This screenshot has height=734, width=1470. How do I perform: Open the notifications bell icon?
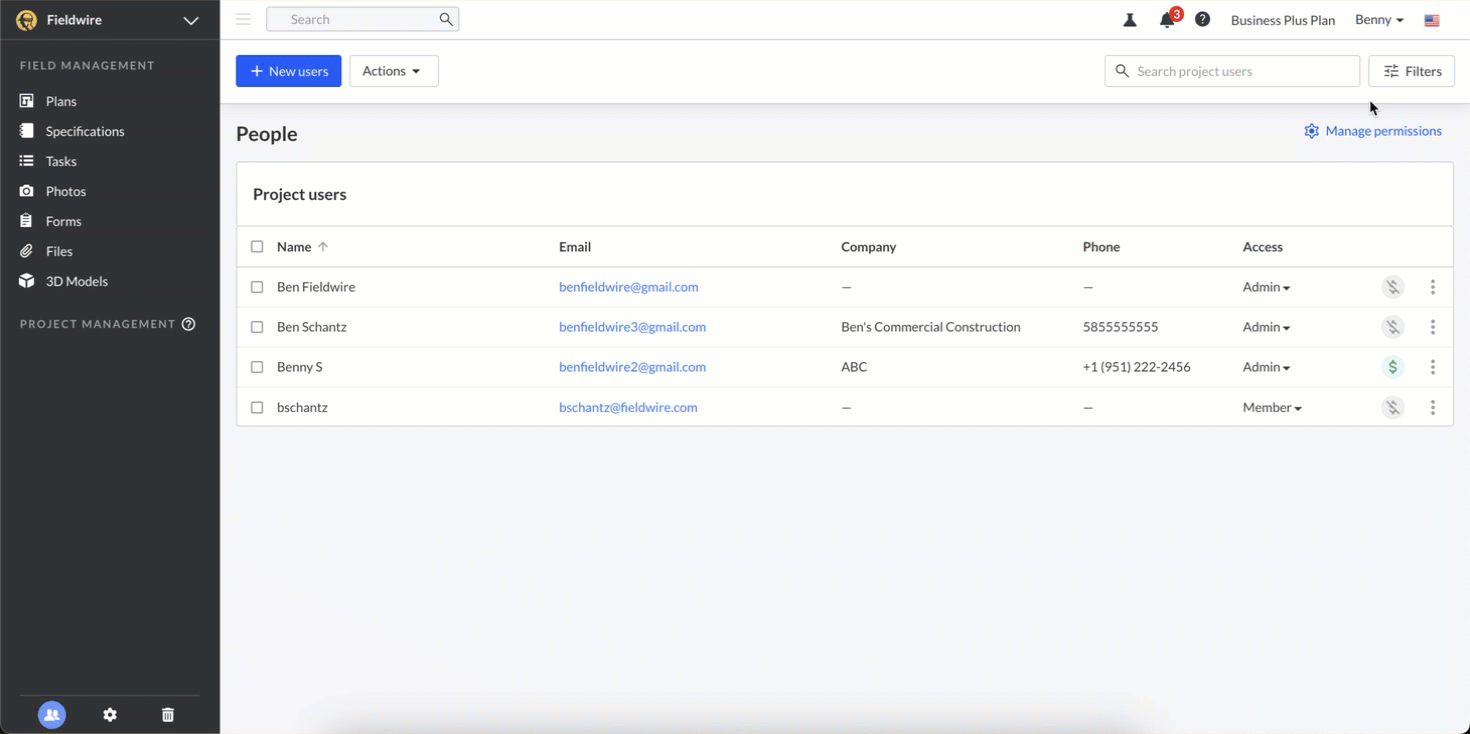click(x=1166, y=20)
